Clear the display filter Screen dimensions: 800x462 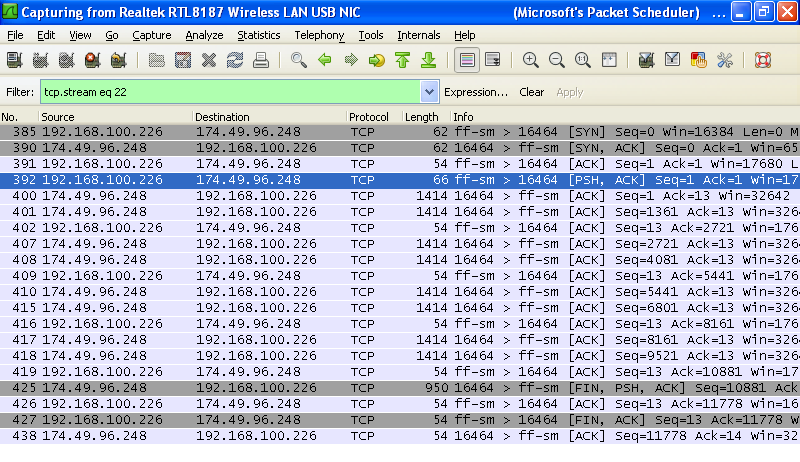(x=531, y=92)
